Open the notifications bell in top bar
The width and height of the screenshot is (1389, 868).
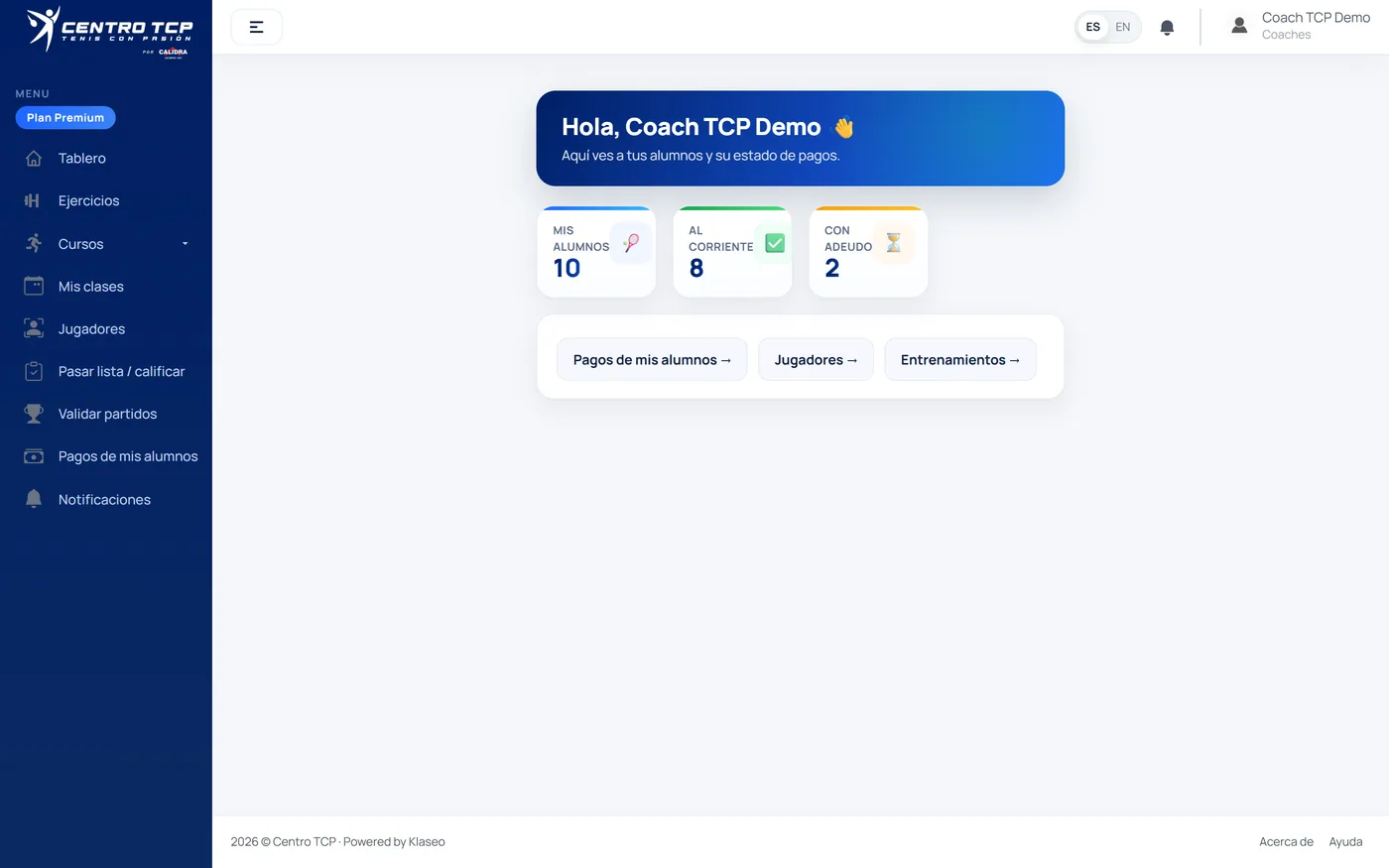click(1167, 28)
